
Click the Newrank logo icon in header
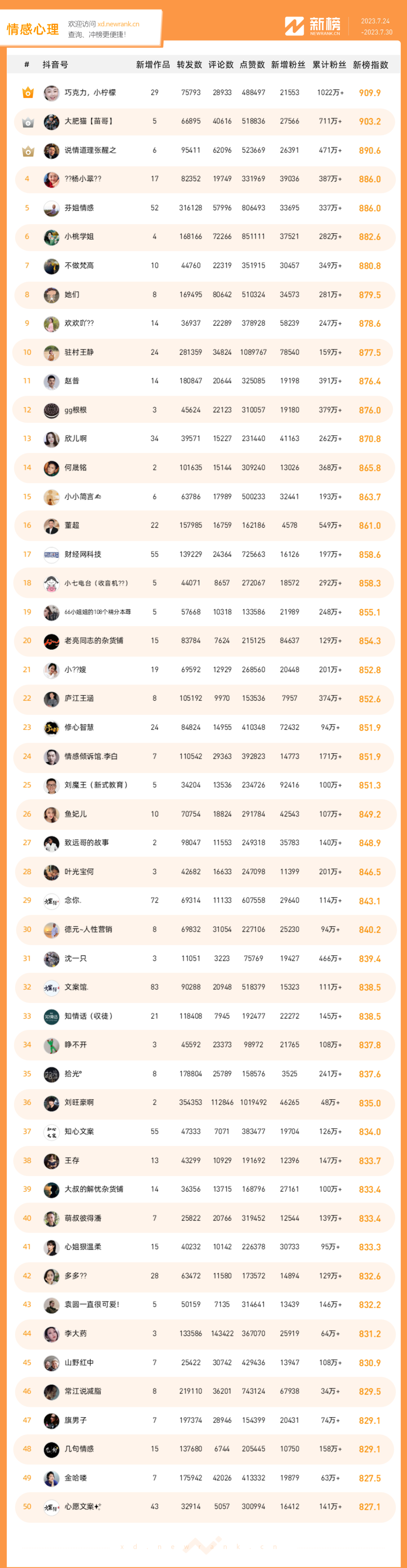pyautogui.click(x=294, y=26)
